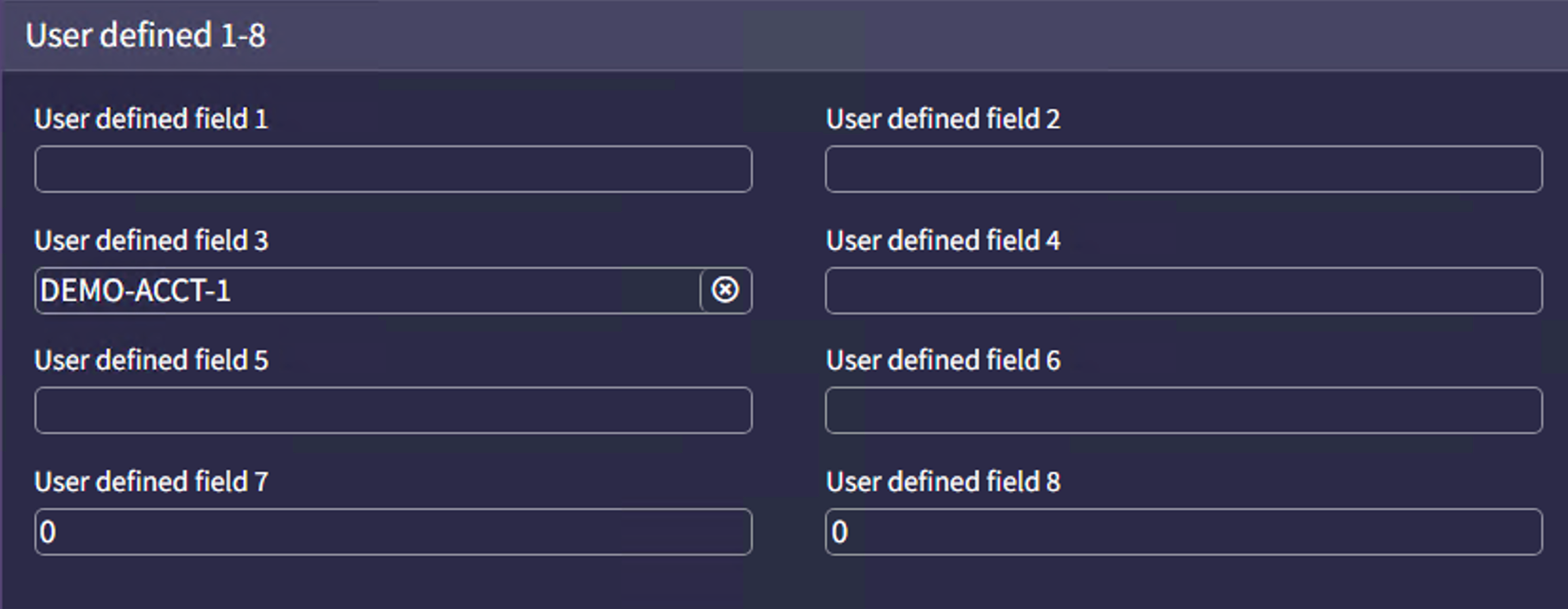The height and width of the screenshot is (609, 1568).
Task: Clear the DEMO-ACCT-1 value using the circled X icon
Action: click(723, 290)
